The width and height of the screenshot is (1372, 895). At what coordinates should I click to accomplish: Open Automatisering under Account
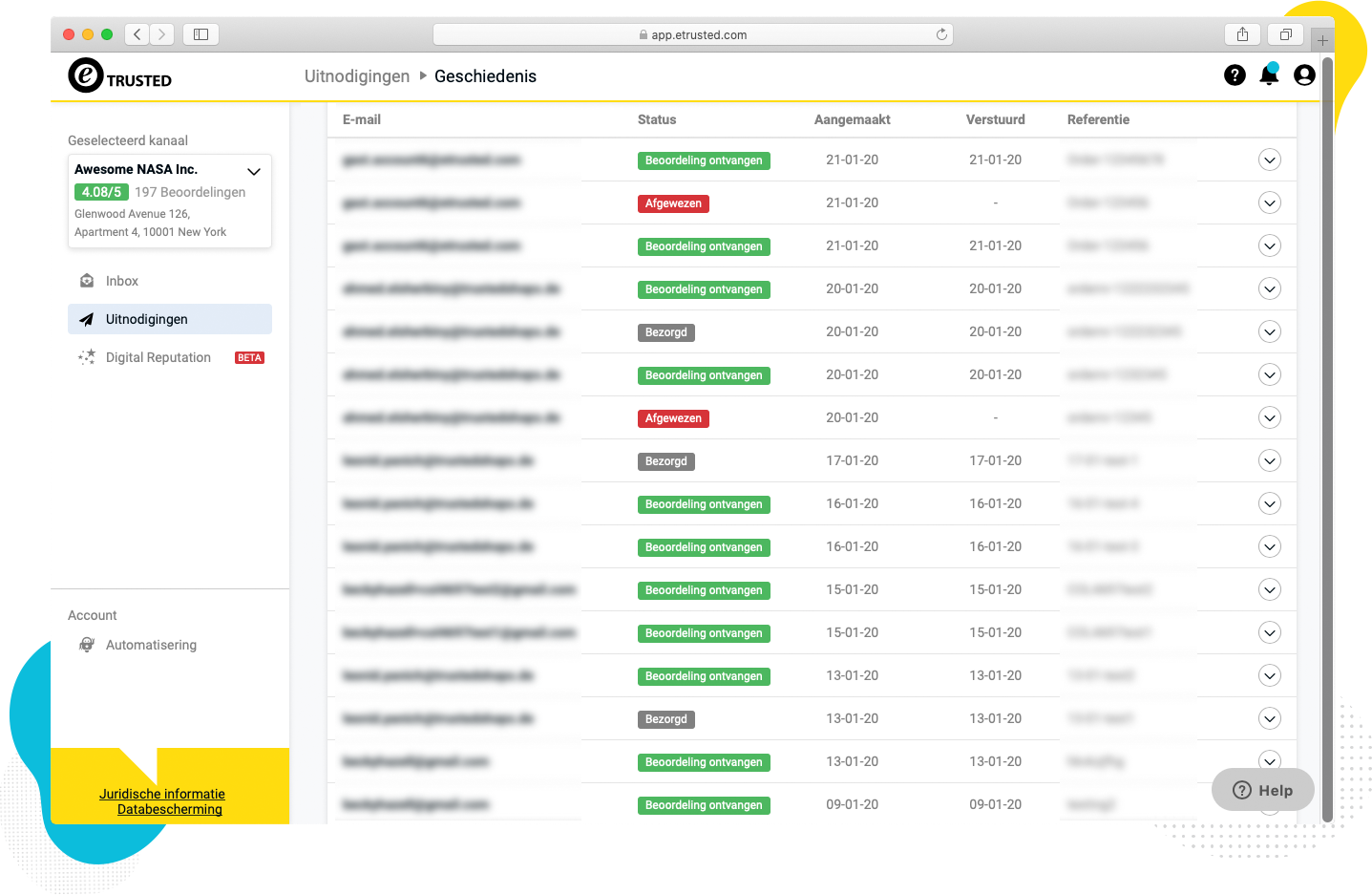pos(151,645)
